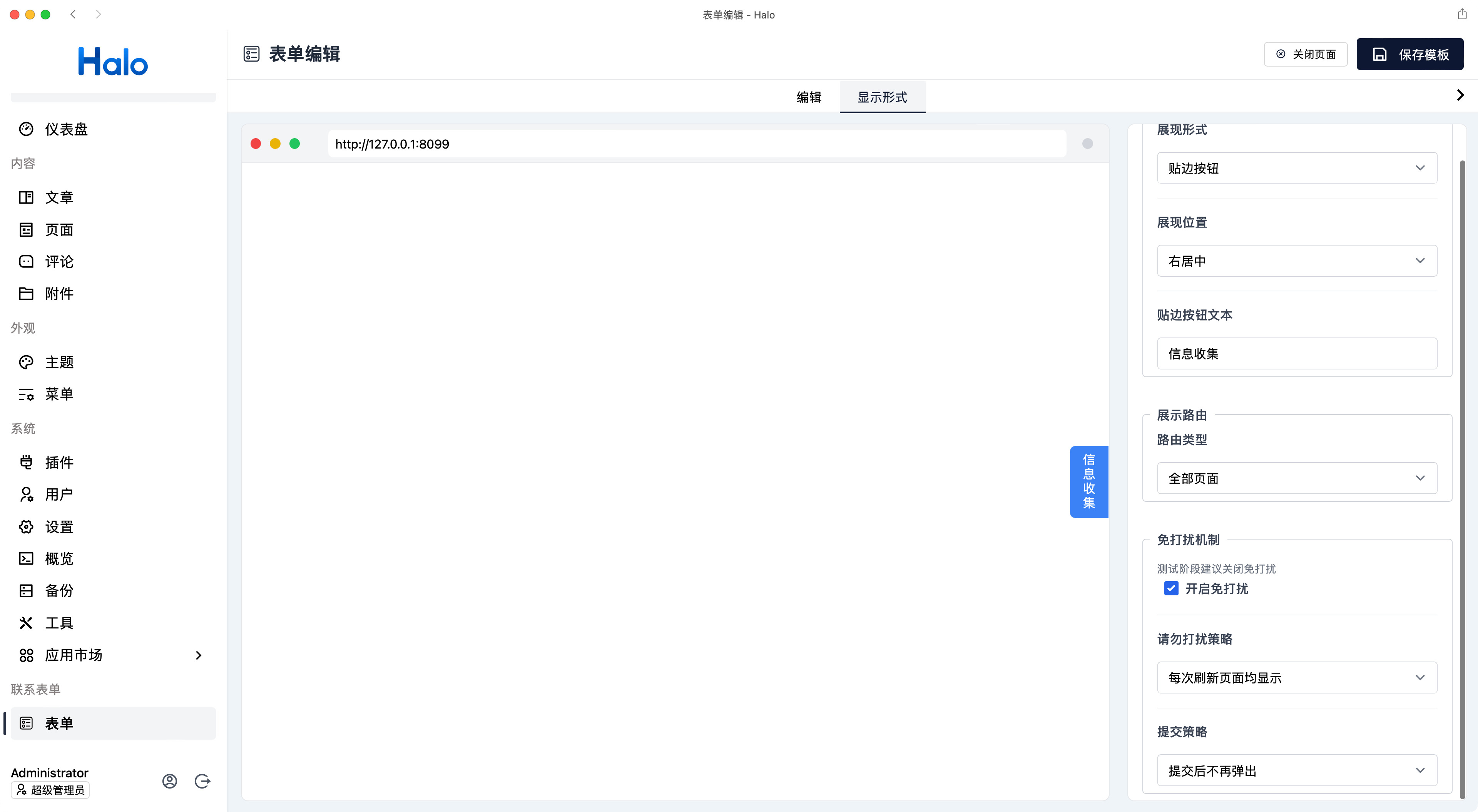Collapse the right panel using the chevron
This screenshot has height=812, width=1478.
1460,95
